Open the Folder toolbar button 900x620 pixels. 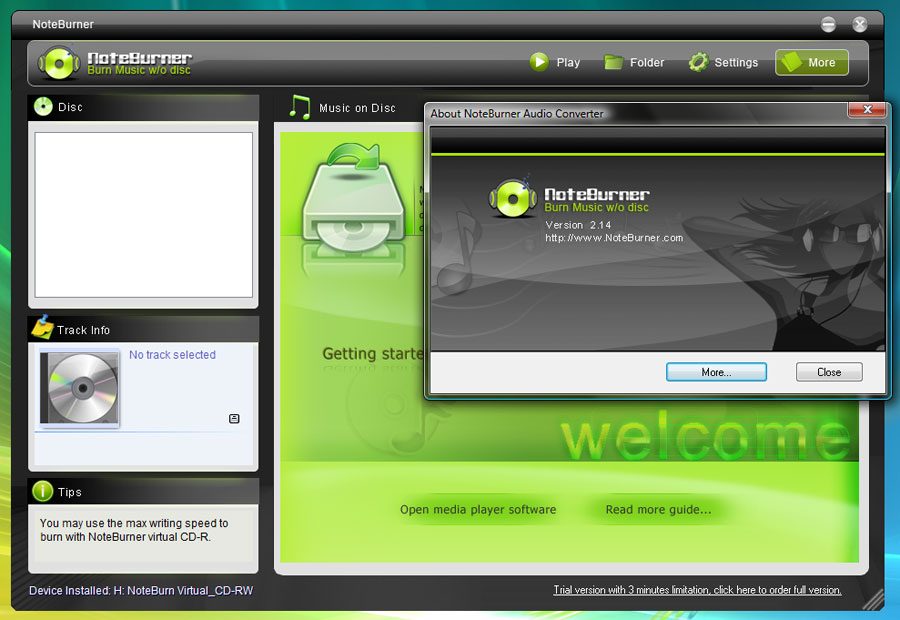click(x=634, y=62)
